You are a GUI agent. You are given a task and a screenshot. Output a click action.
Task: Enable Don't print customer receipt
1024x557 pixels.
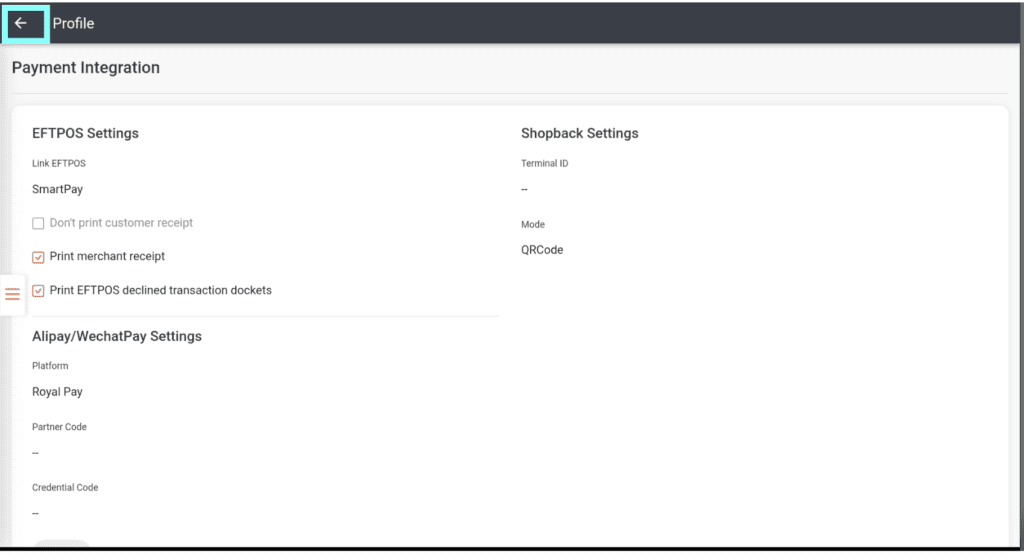coord(38,223)
